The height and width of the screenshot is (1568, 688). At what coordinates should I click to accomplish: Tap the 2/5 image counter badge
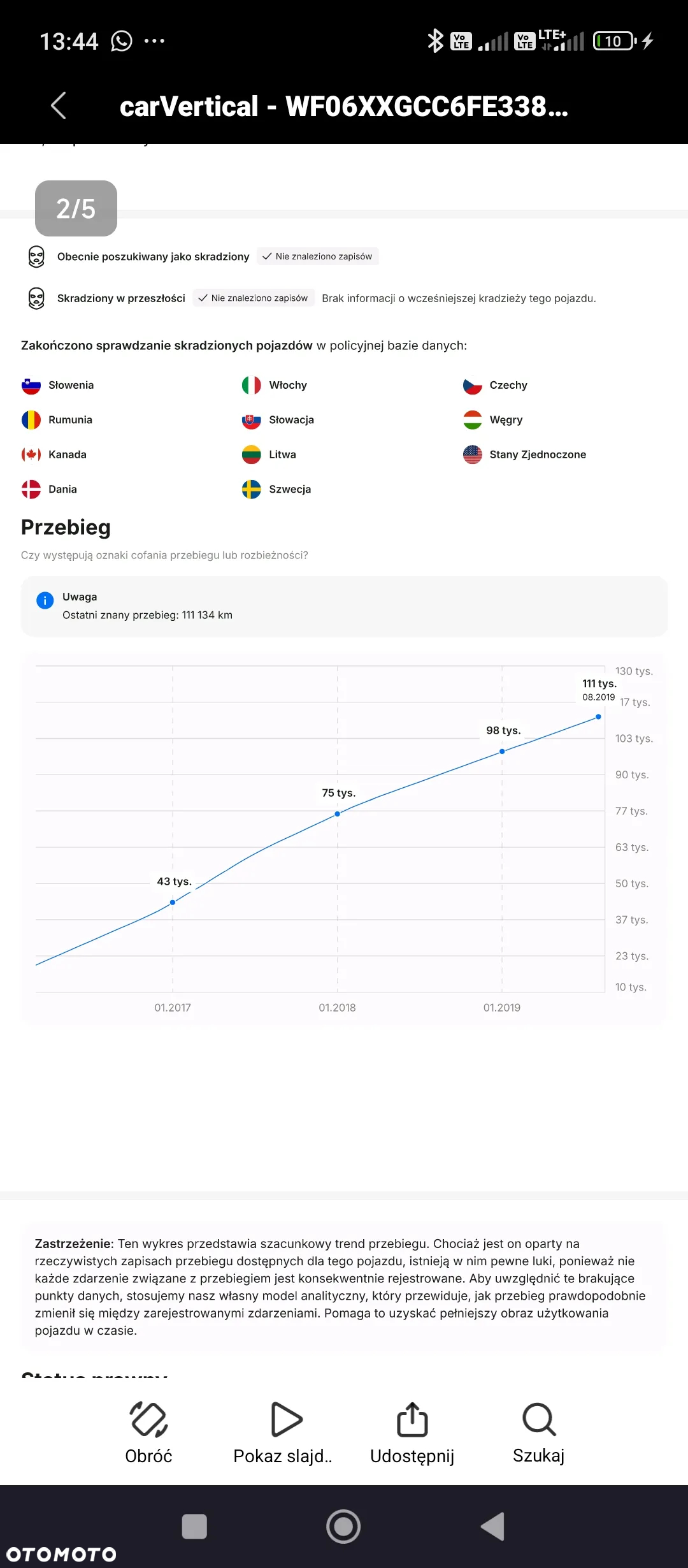pos(76,208)
